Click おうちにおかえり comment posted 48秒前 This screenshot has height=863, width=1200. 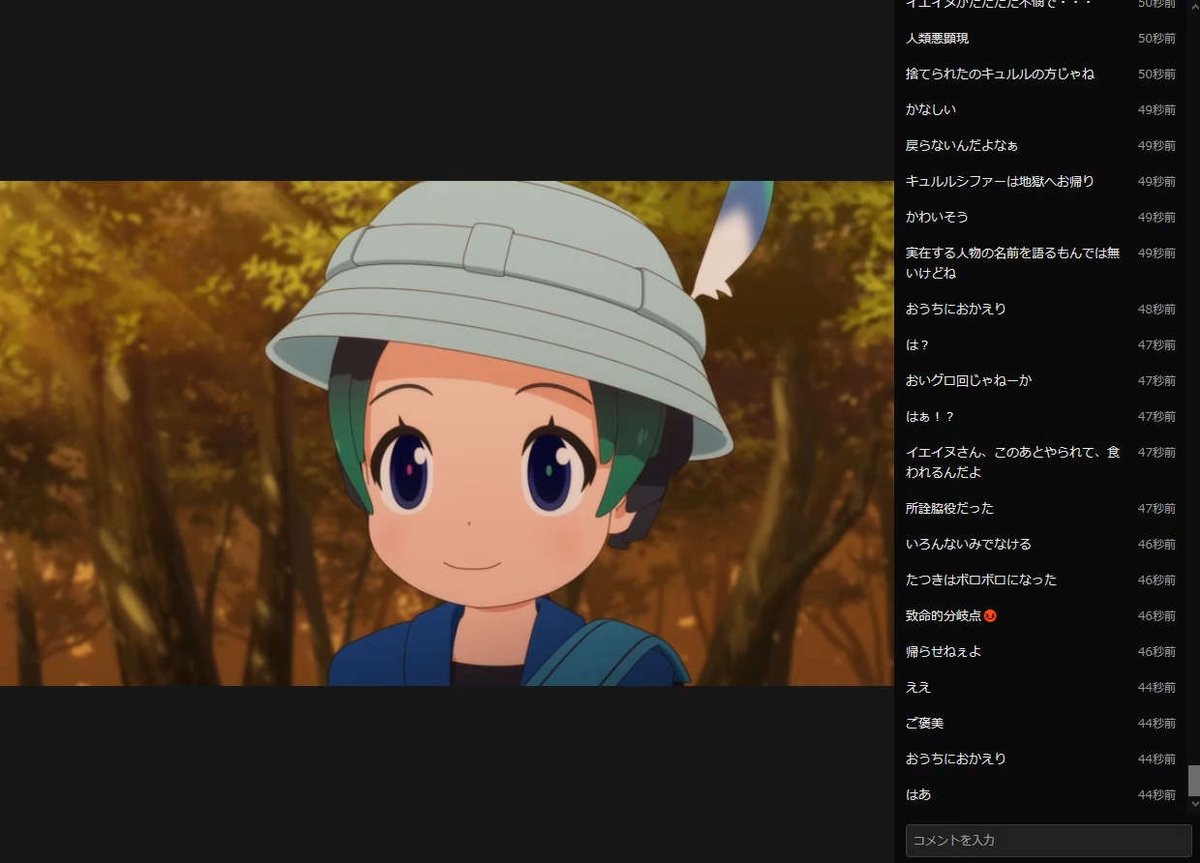(955, 309)
